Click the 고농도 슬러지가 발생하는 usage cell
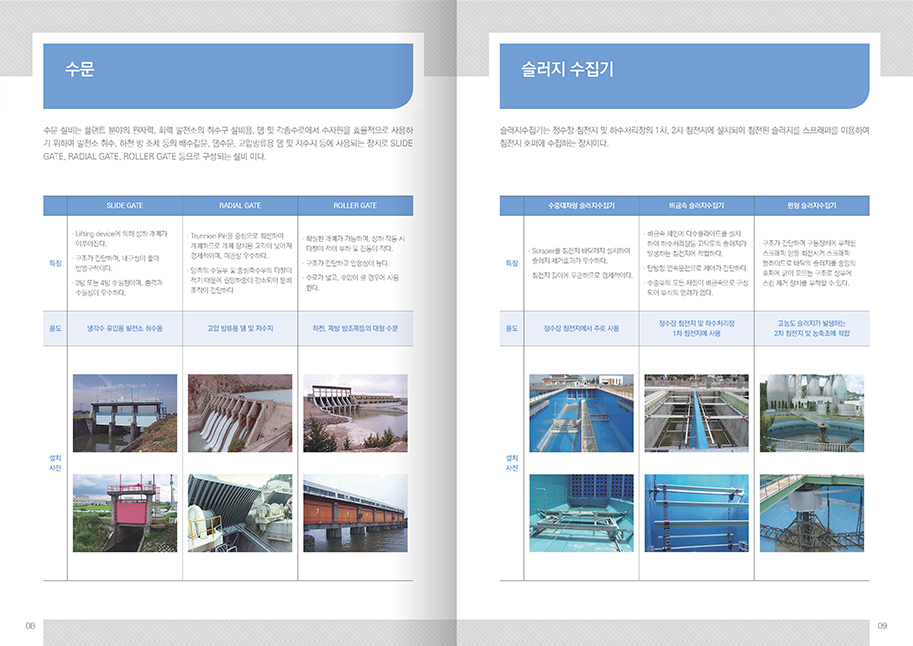913x646 pixels. coord(811,323)
